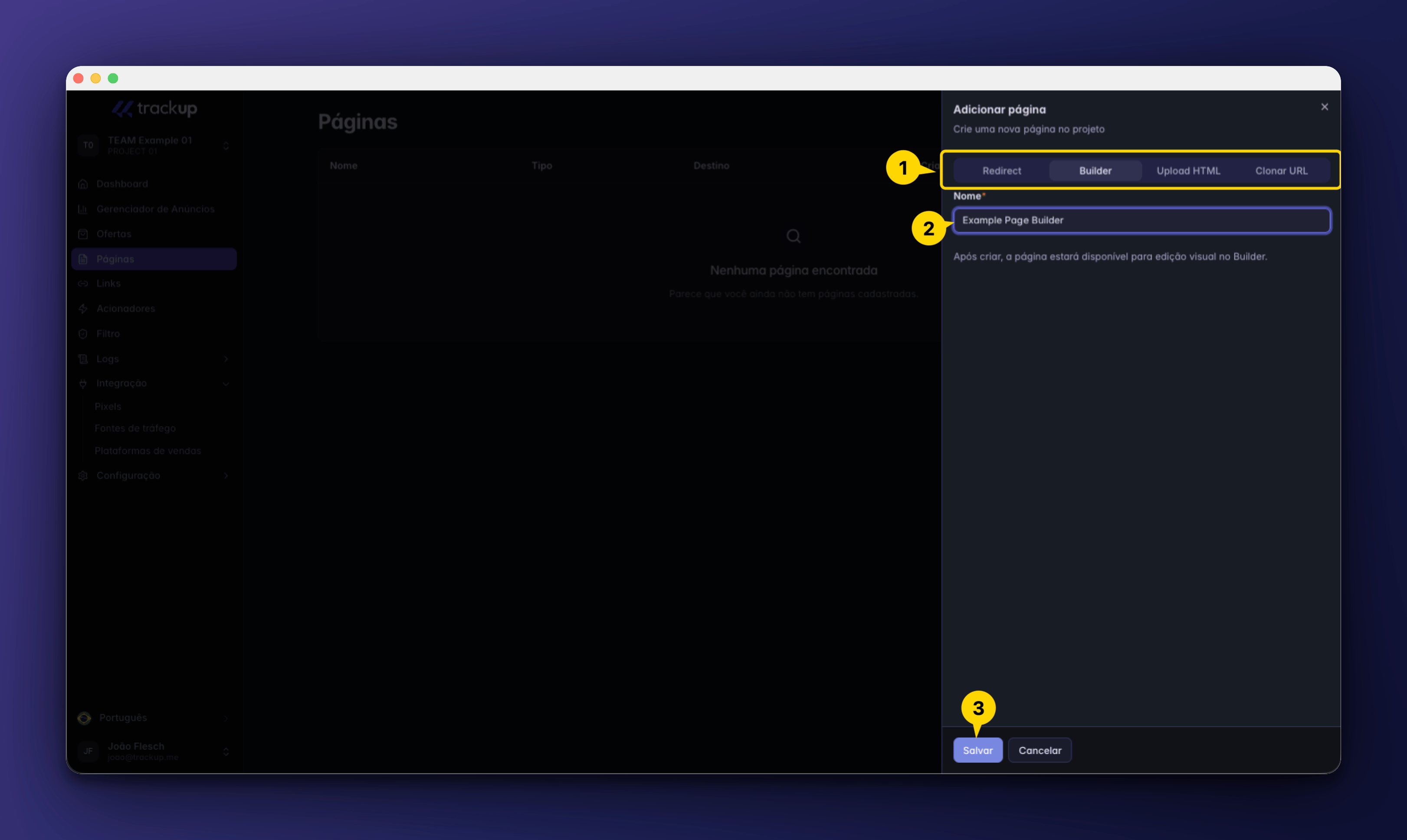
Task: Click the Links chain icon
Action: tap(83, 284)
